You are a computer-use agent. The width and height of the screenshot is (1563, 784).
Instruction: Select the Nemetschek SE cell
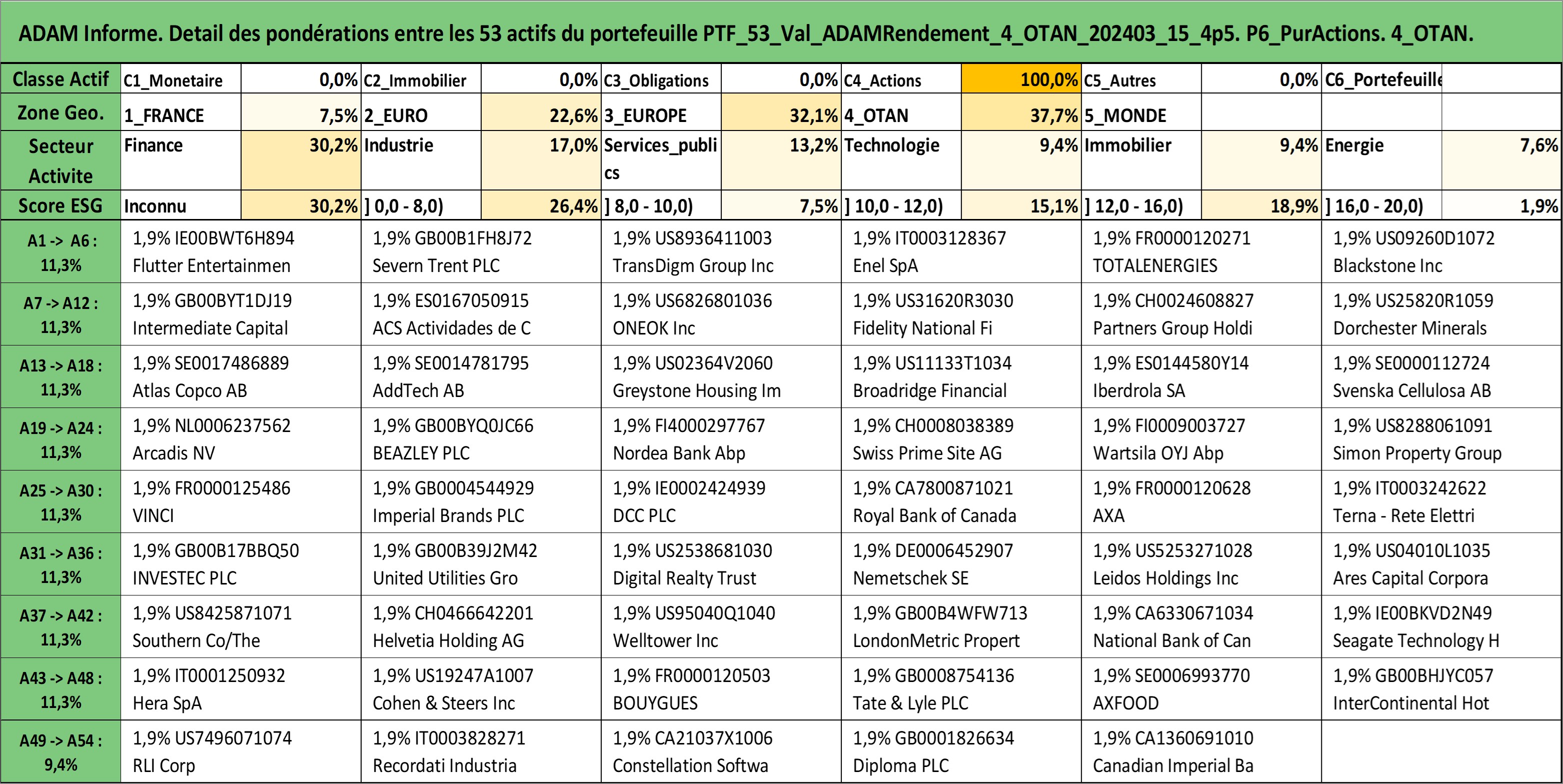pyautogui.click(x=962, y=564)
